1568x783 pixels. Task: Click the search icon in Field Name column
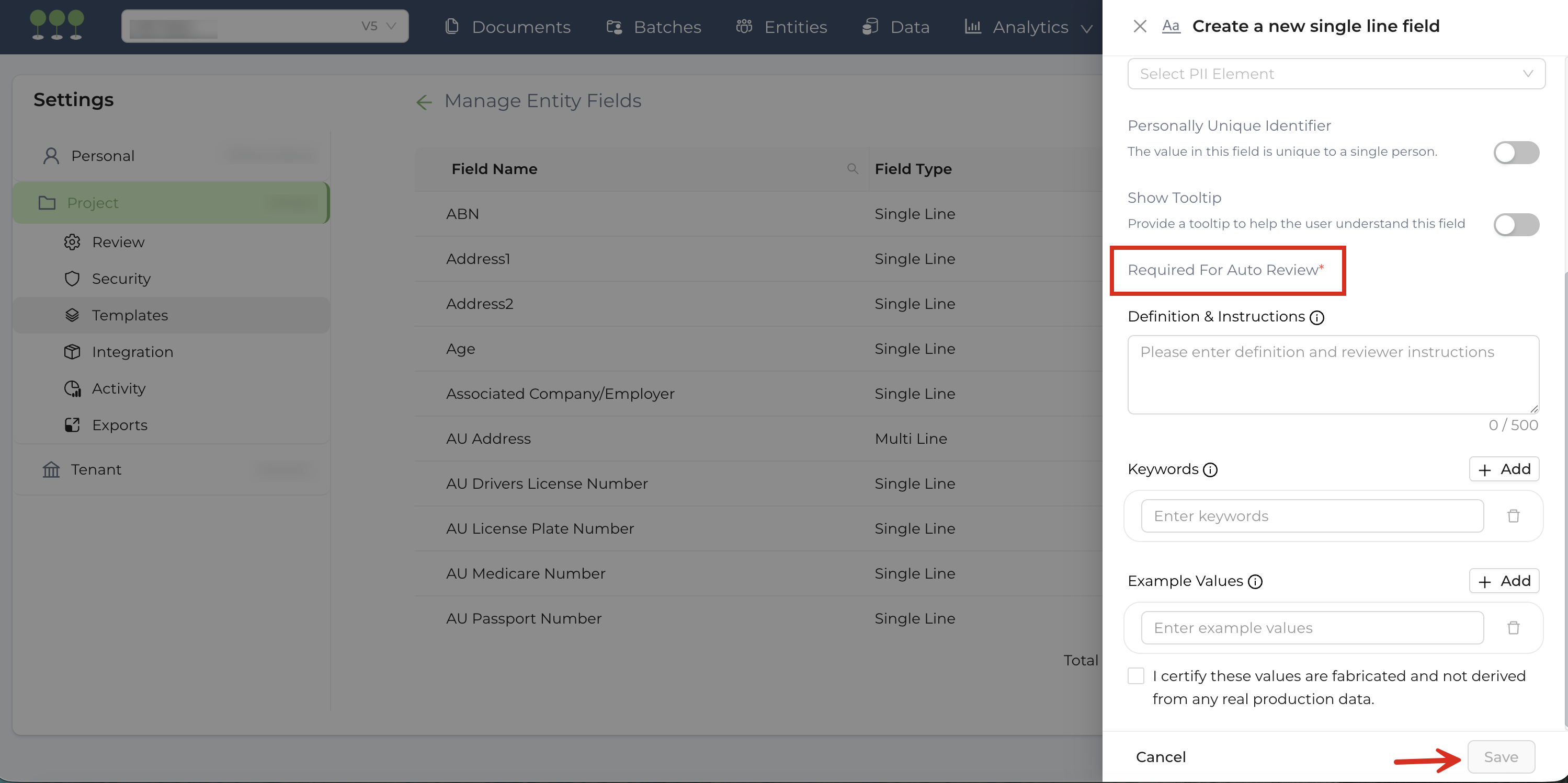tap(852, 168)
